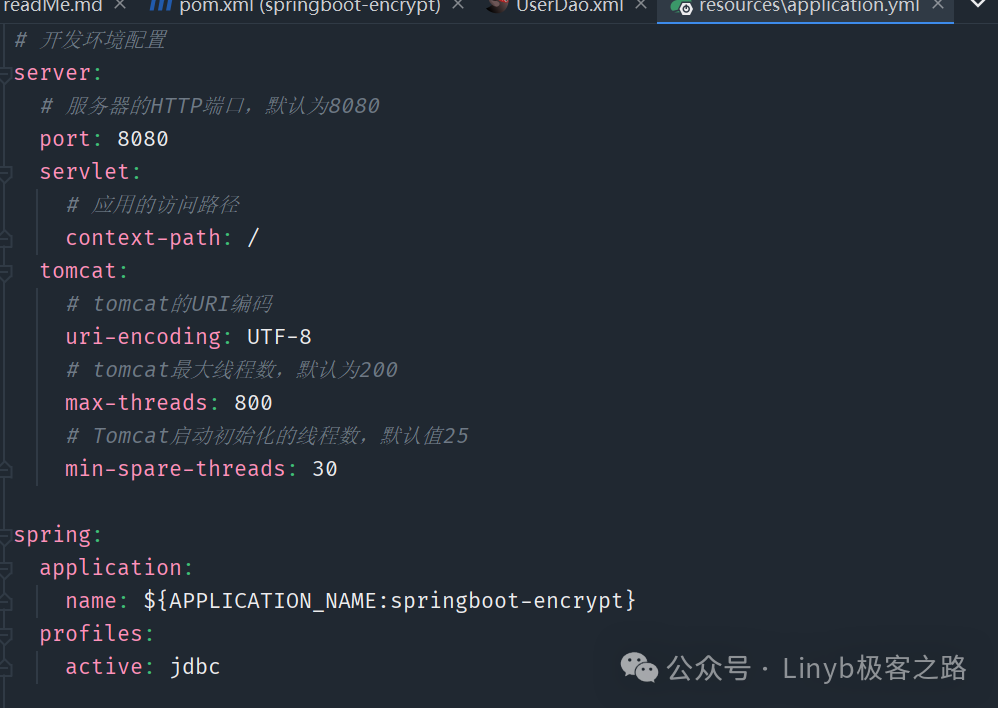Click the '# 开发环境配置' comment line
The width and height of the screenshot is (998, 708).
90,40
